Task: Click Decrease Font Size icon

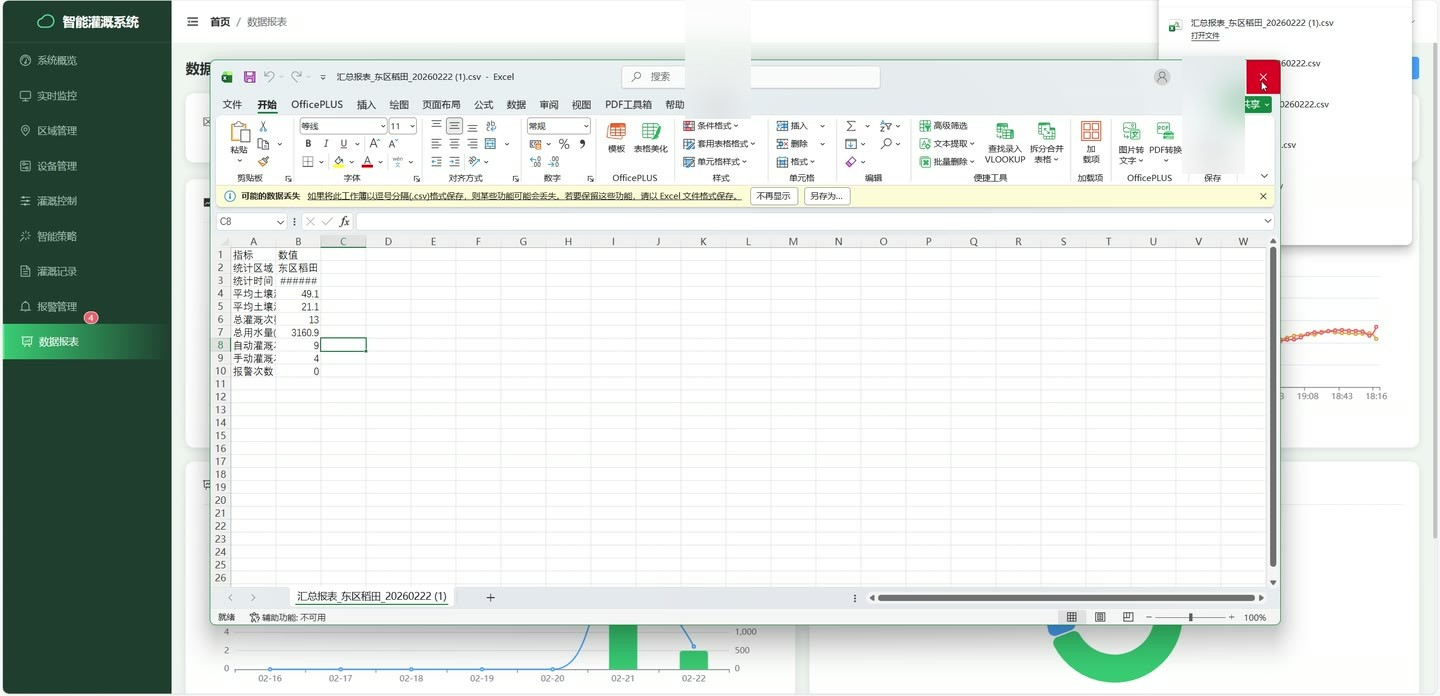Action: 393,144
